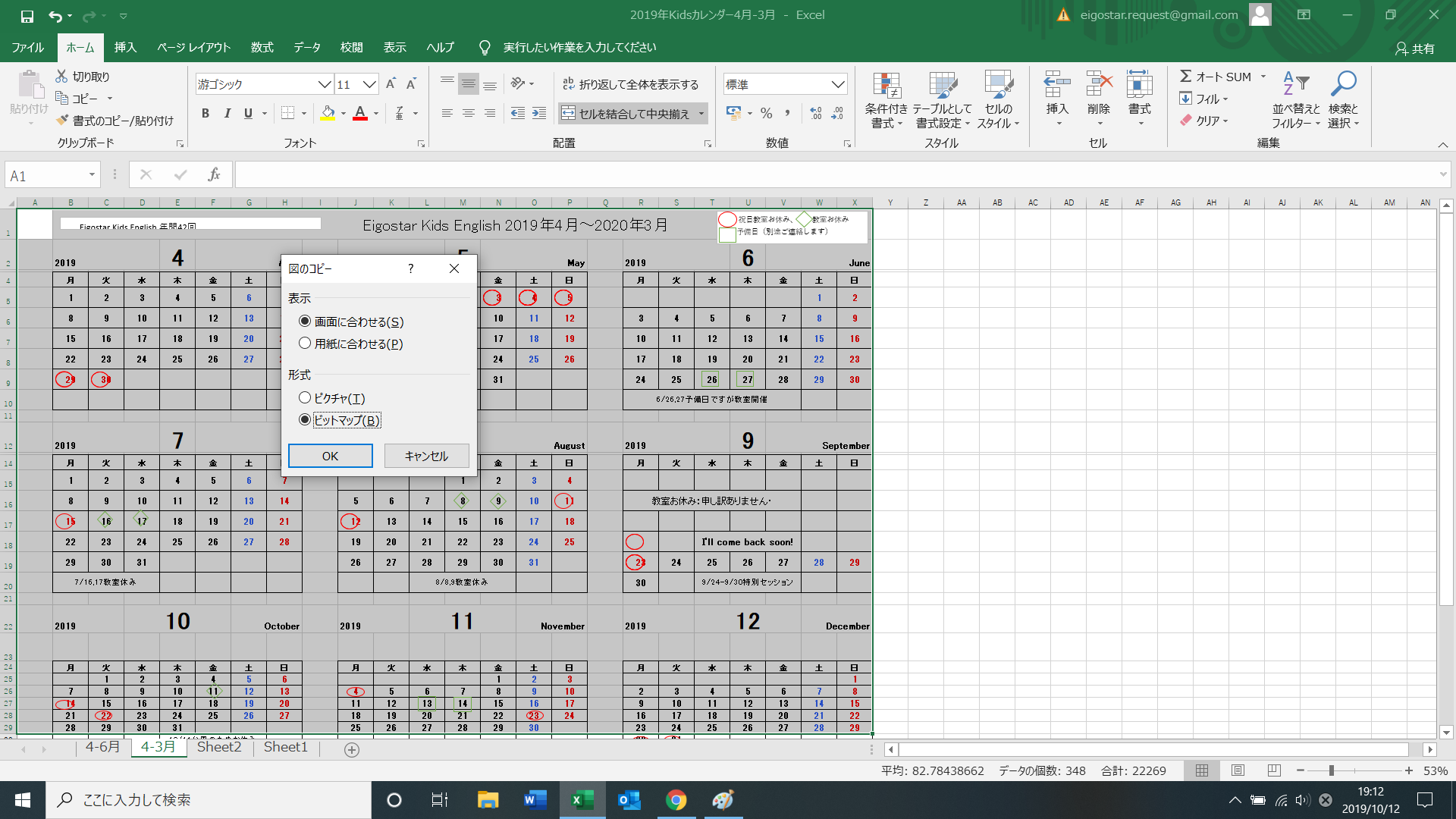Click the Windows search box
The height and width of the screenshot is (819, 1456).
[209, 800]
